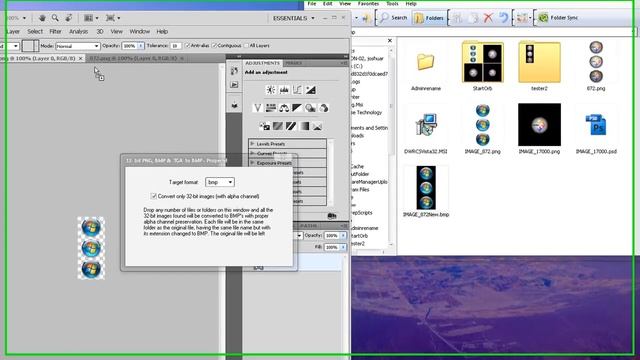
Task: Expand the Levels Presets list
Action: coord(252,144)
